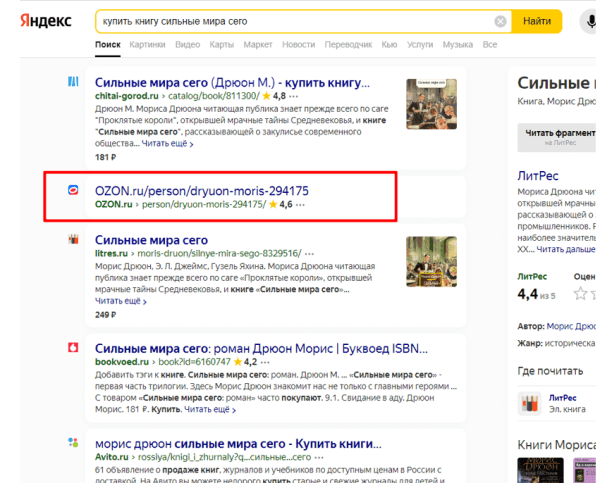Switch to the Музыка tab

pos(458,45)
